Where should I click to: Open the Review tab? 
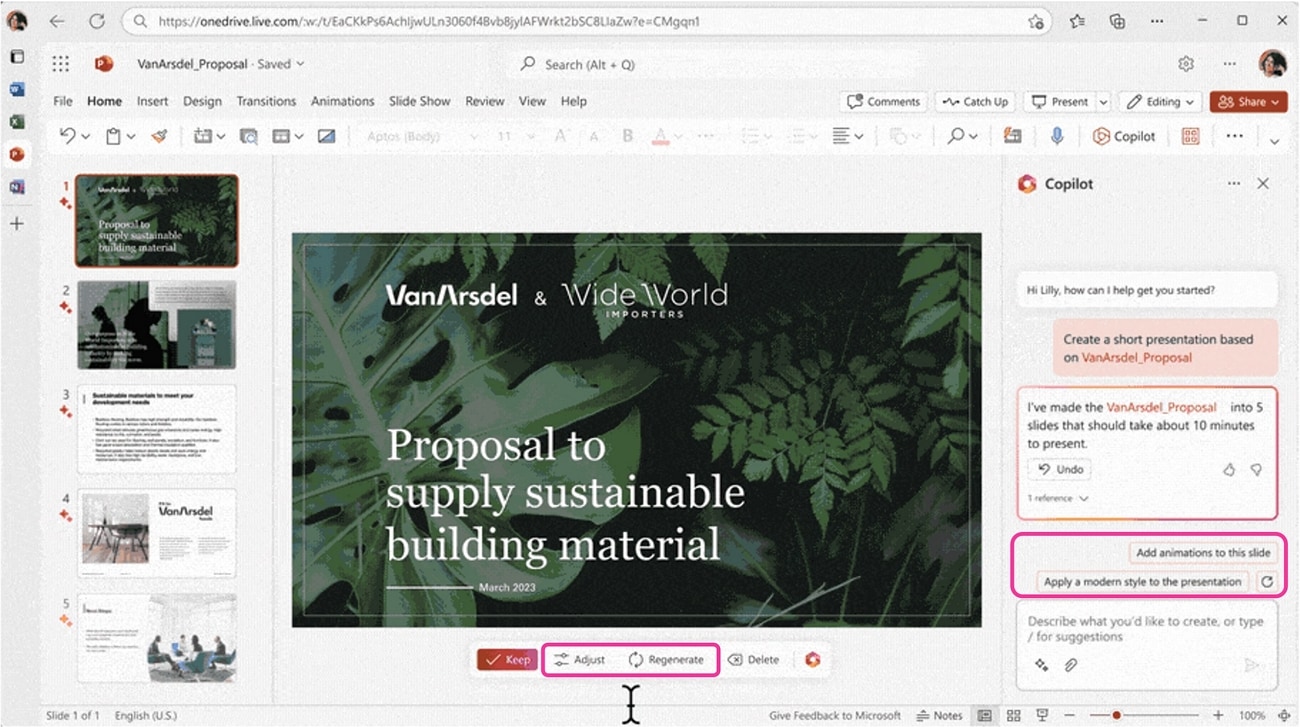[485, 101]
